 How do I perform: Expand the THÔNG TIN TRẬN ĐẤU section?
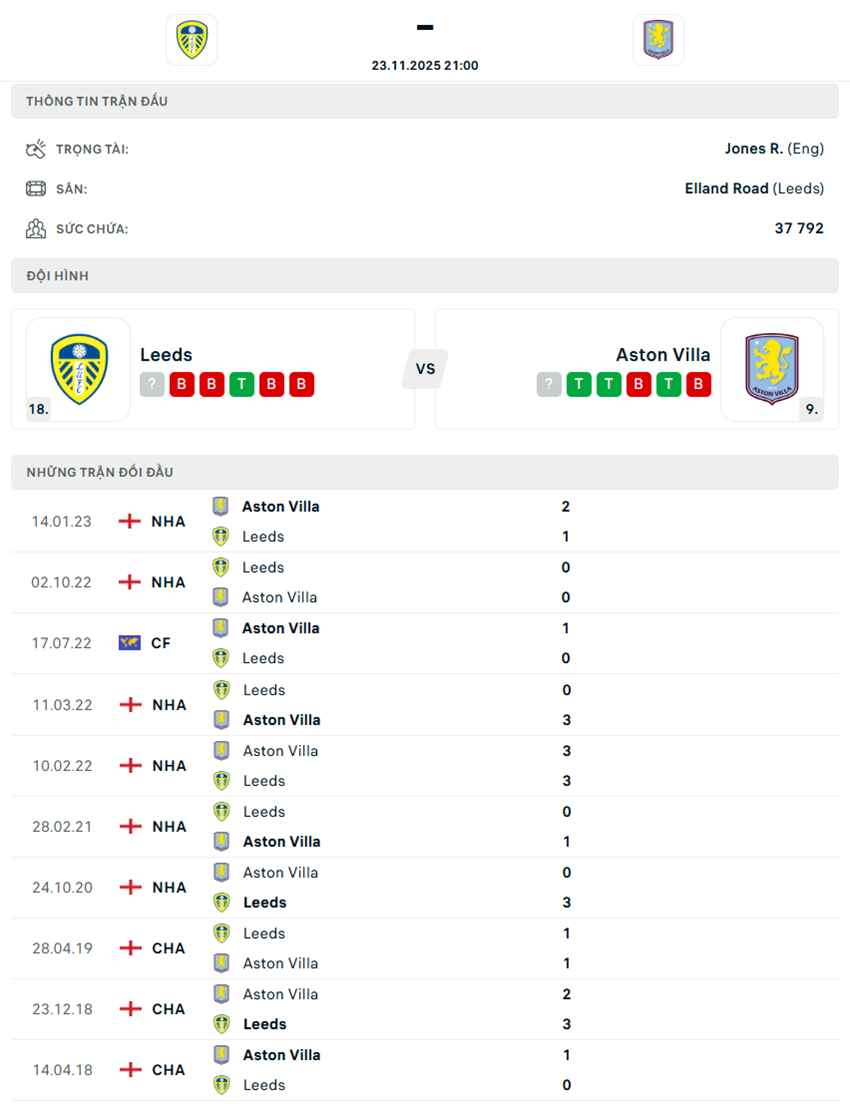pos(425,100)
